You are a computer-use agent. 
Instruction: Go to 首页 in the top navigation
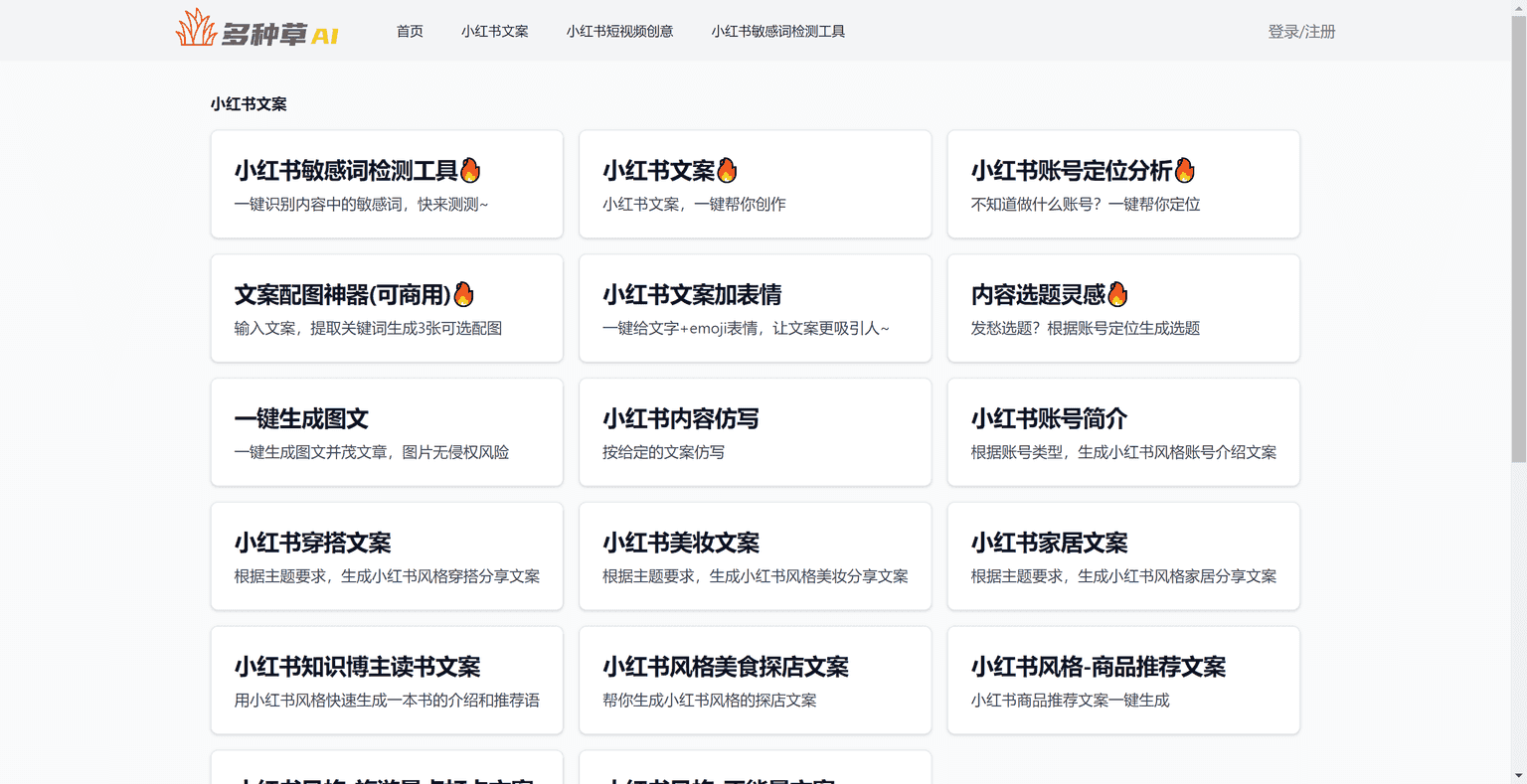coord(410,32)
